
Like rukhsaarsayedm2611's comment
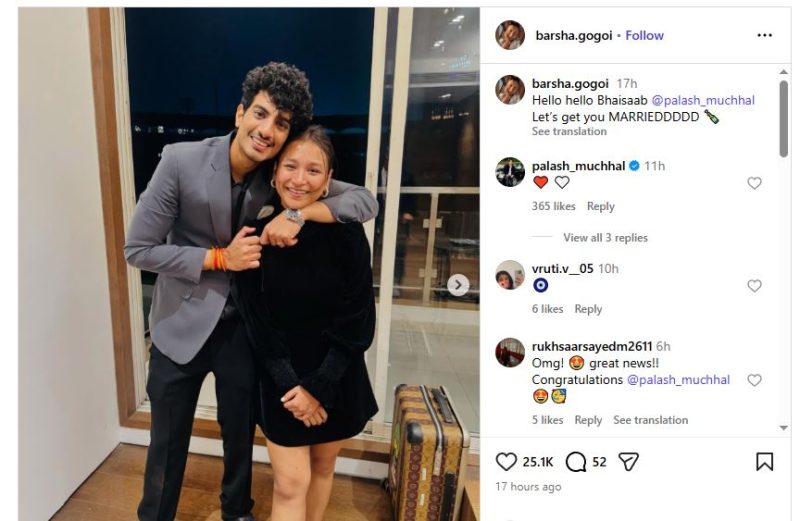(x=754, y=380)
